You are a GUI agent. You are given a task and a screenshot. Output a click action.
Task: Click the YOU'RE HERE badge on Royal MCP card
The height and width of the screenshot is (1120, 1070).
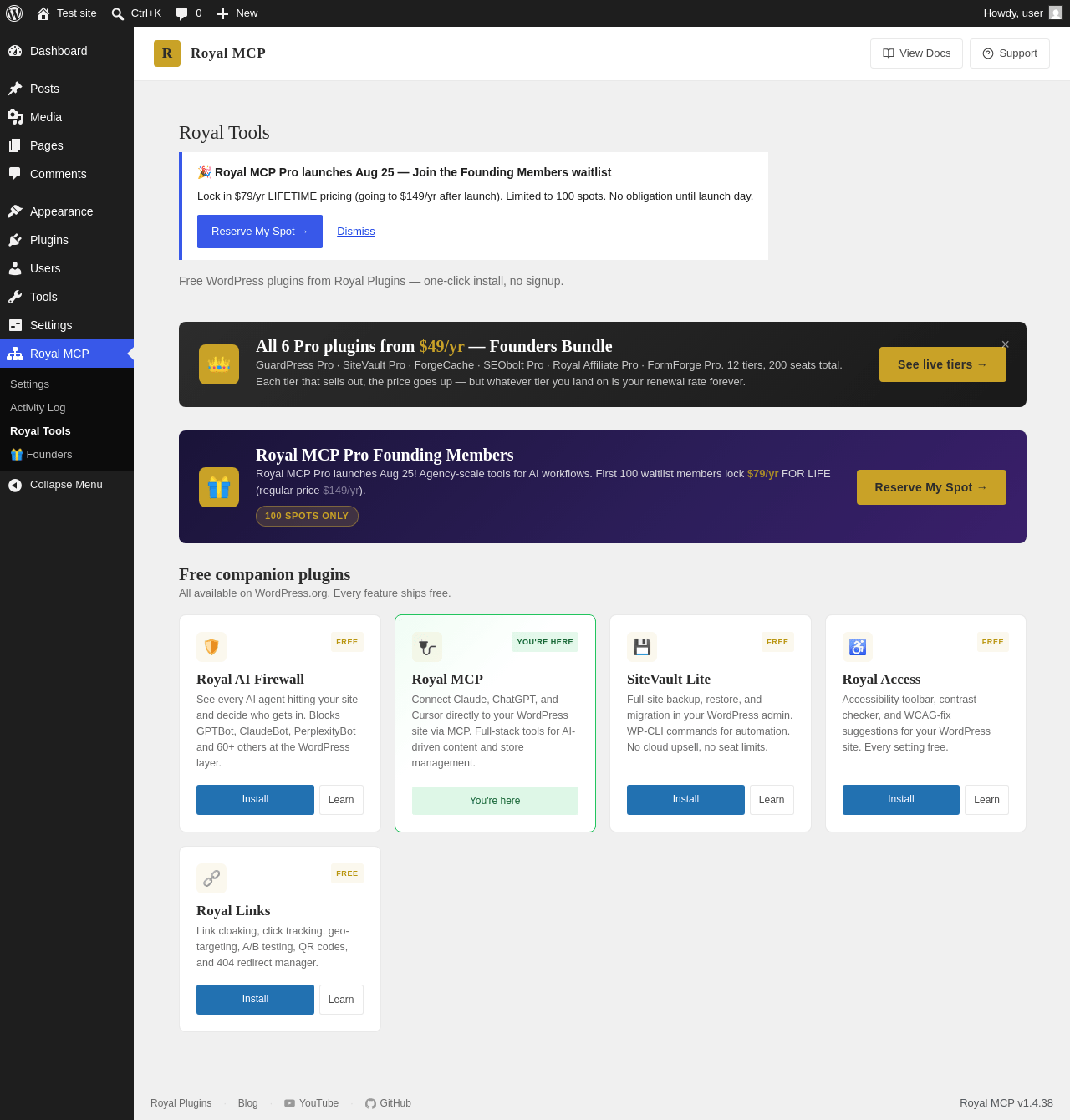click(x=545, y=642)
